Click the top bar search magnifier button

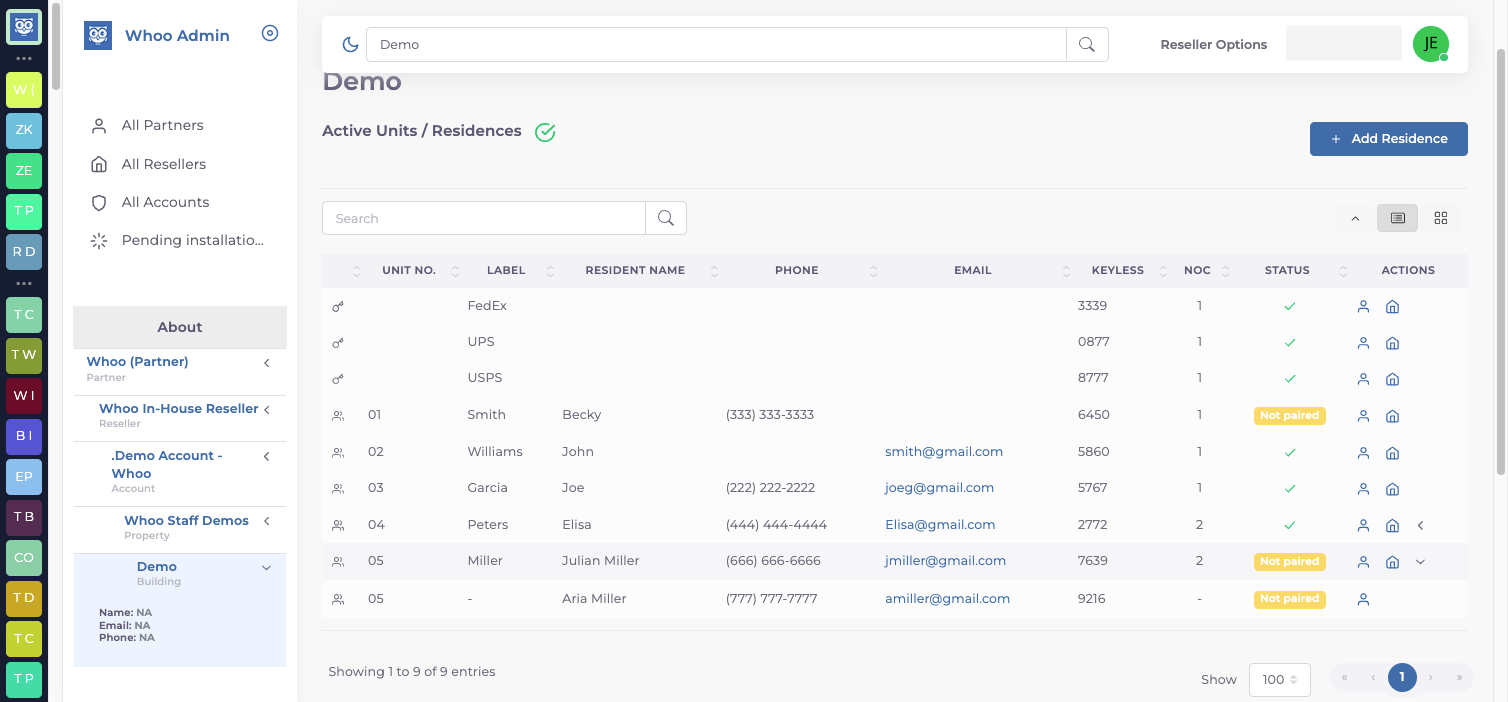pyautogui.click(x=1087, y=45)
